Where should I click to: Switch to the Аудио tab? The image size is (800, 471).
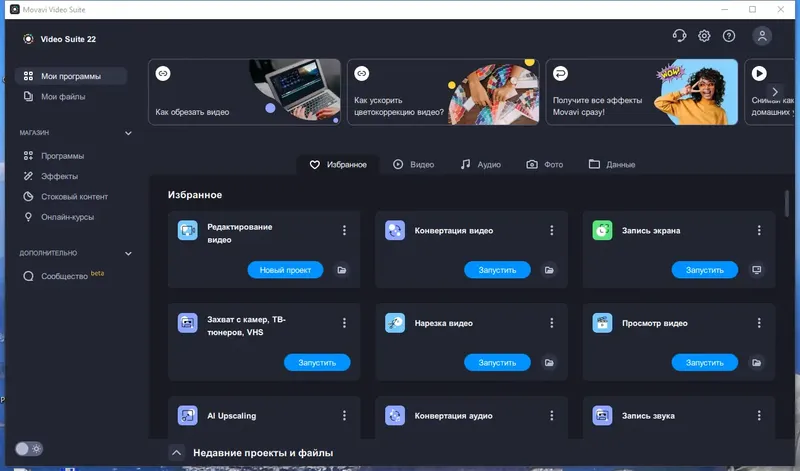point(480,164)
